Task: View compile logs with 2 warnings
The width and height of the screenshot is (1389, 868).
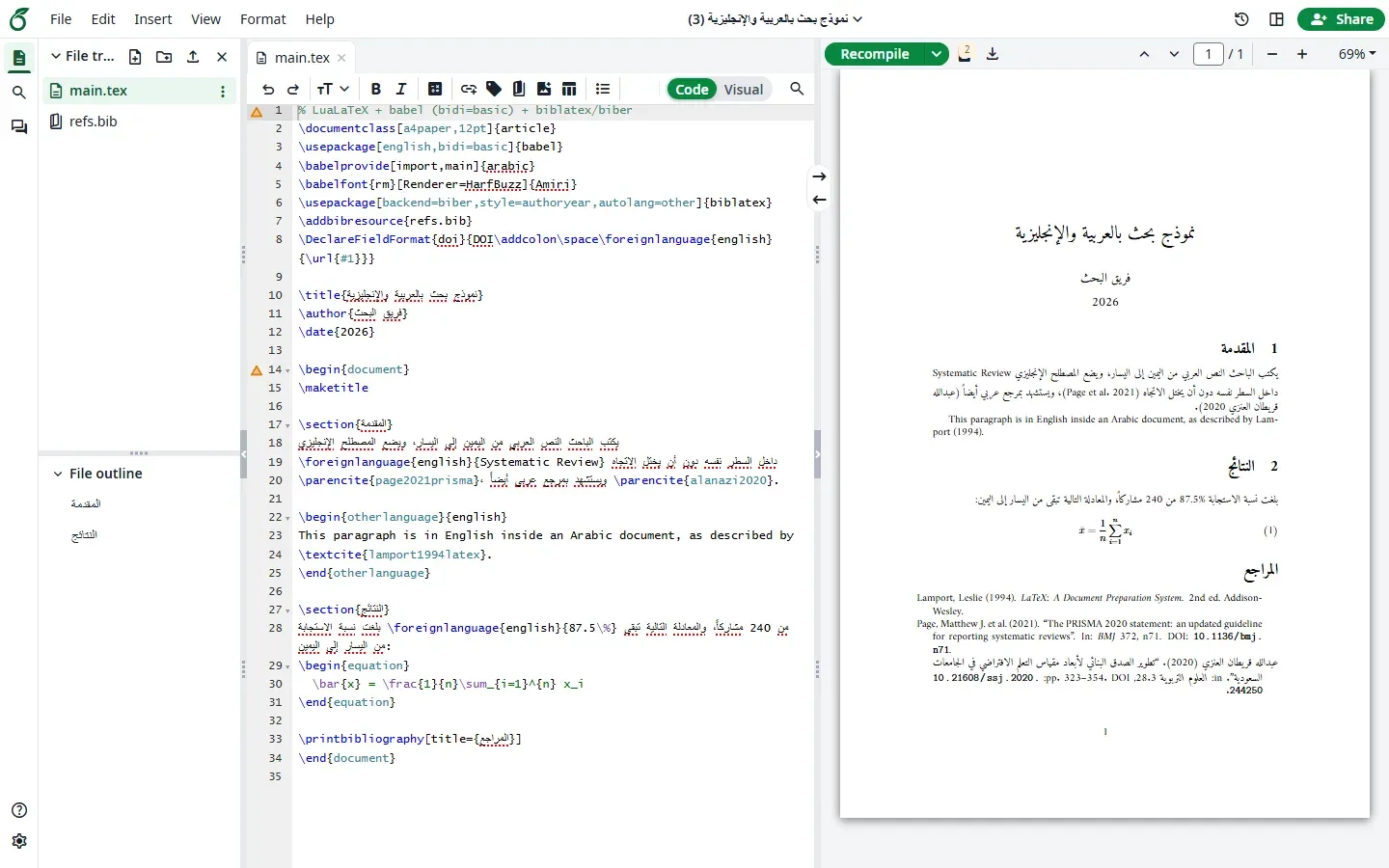Action: 965,54
